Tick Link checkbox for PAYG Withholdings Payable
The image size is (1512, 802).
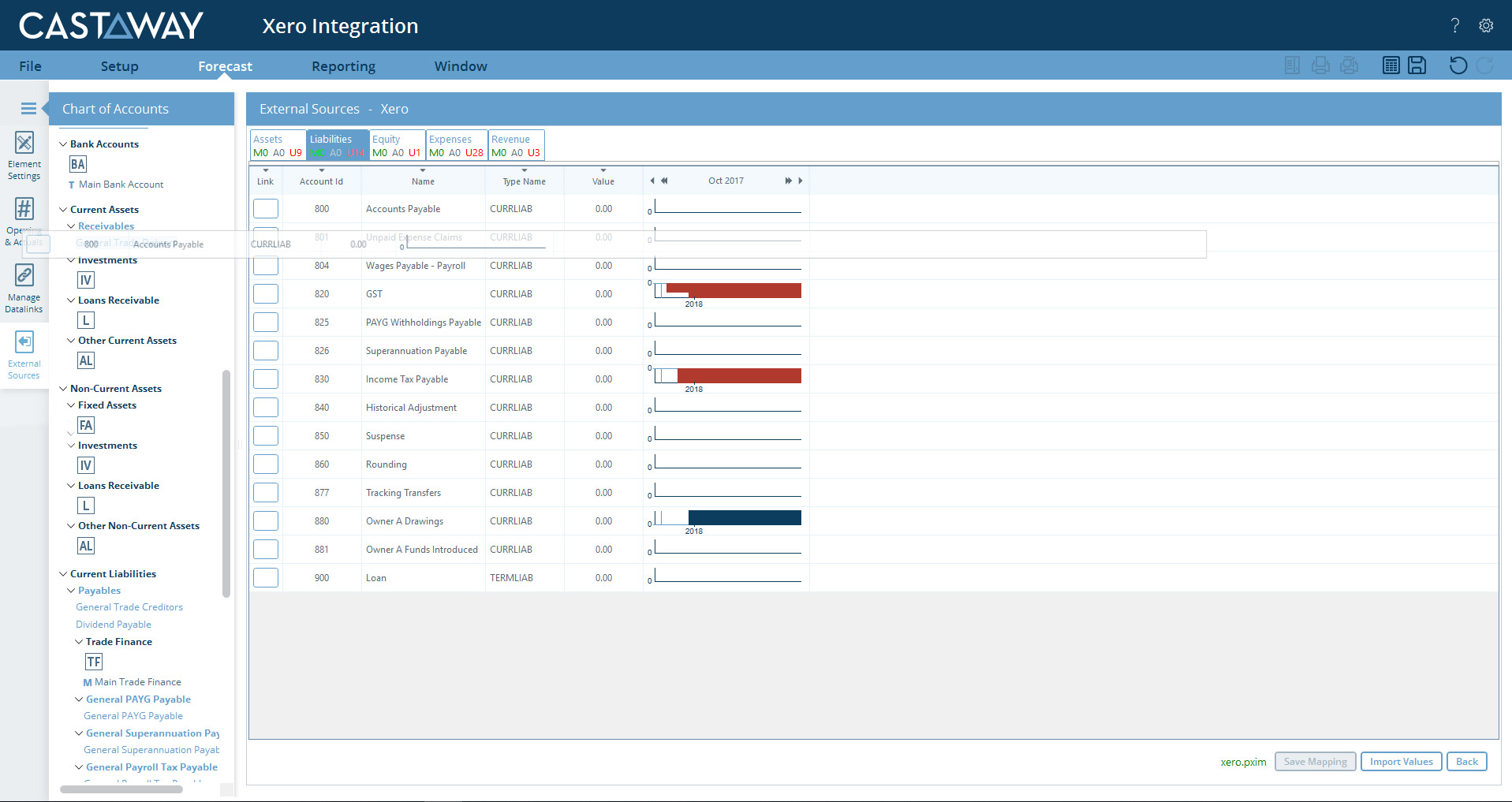[266, 323]
